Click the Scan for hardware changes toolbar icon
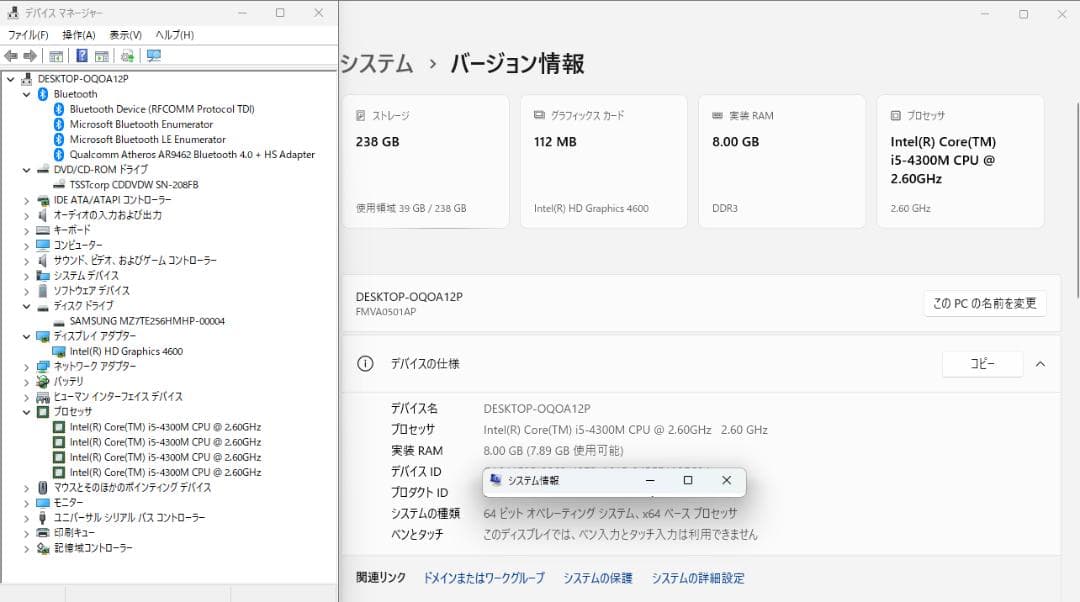 tap(128, 55)
